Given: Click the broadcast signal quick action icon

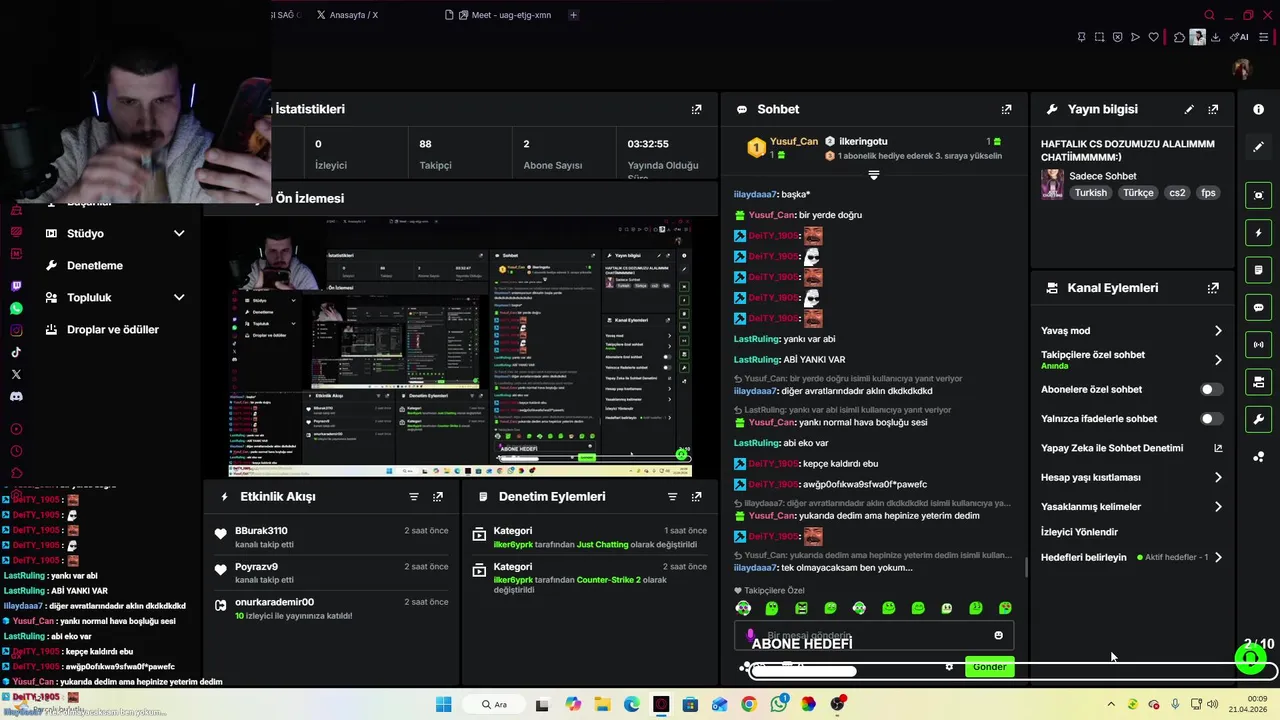Looking at the screenshot, I should click(1258, 345).
